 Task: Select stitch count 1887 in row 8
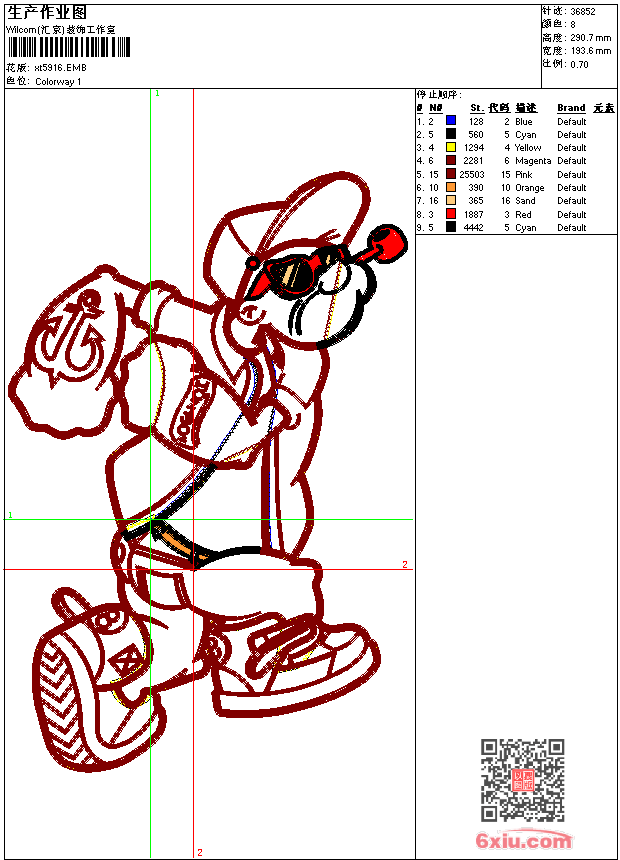pyautogui.click(x=474, y=215)
